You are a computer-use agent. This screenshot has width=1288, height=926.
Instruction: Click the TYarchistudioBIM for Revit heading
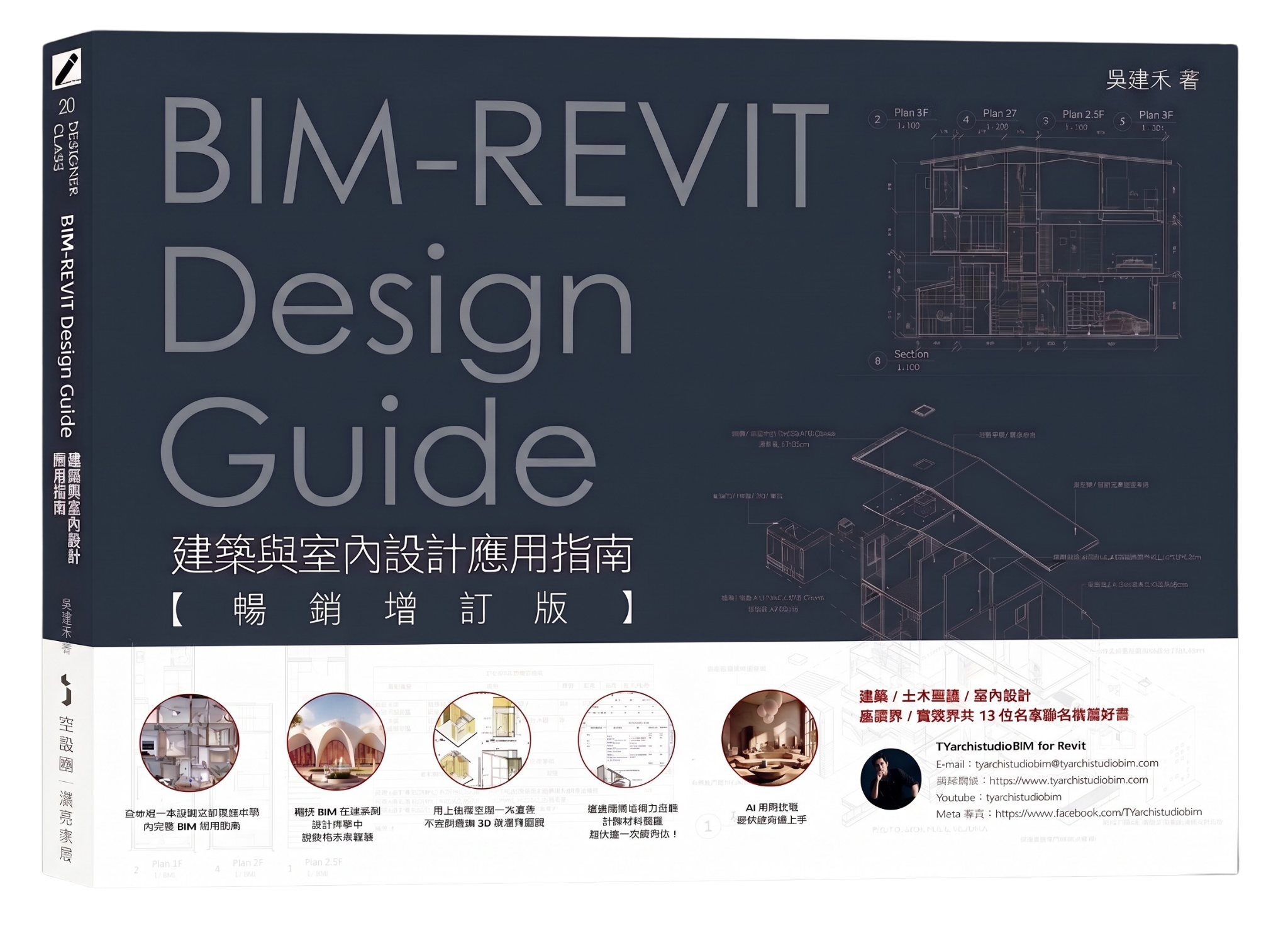pyautogui.click(x=1010, y=746)
